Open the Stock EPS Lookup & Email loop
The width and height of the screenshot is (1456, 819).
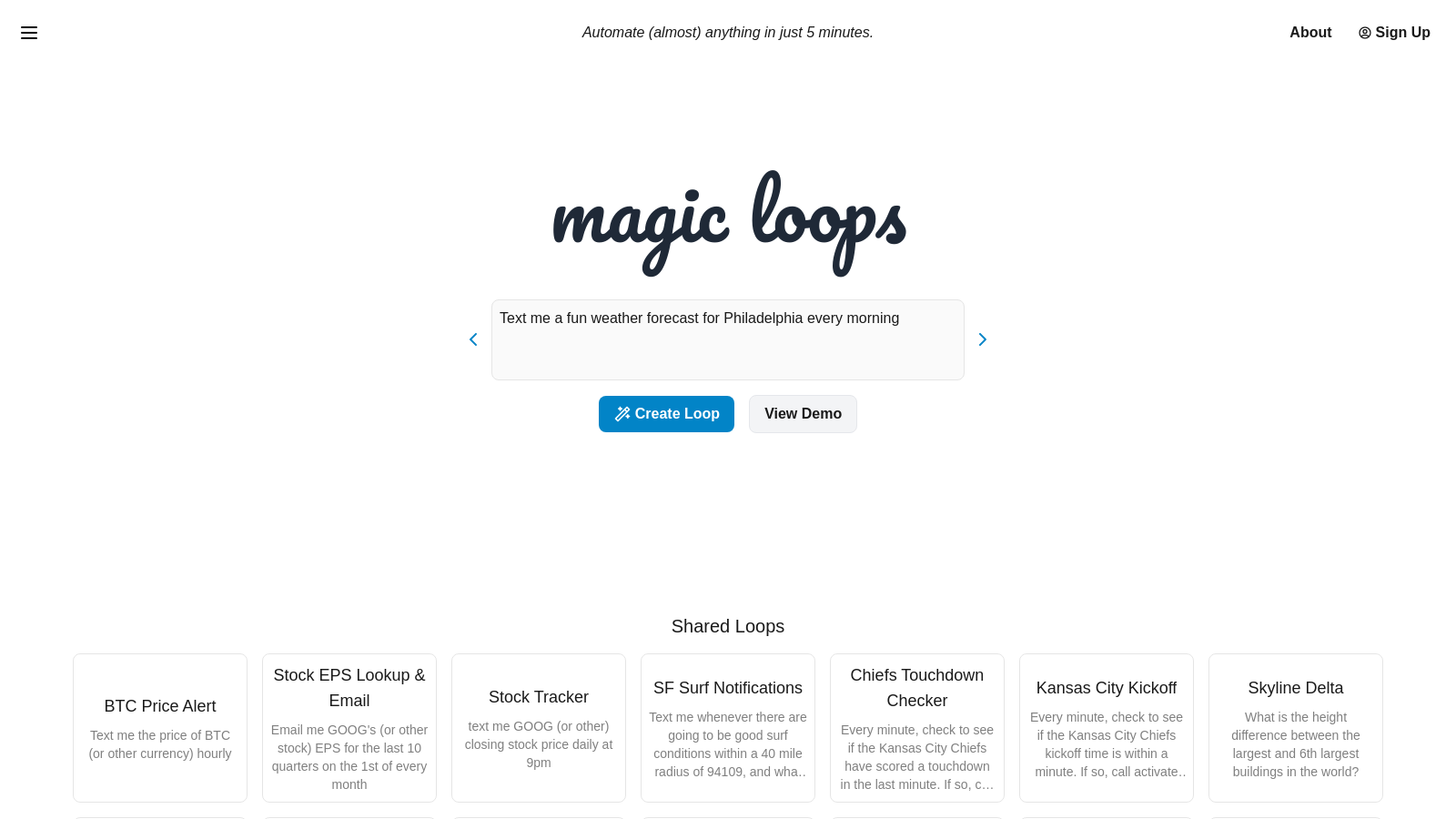349,727
